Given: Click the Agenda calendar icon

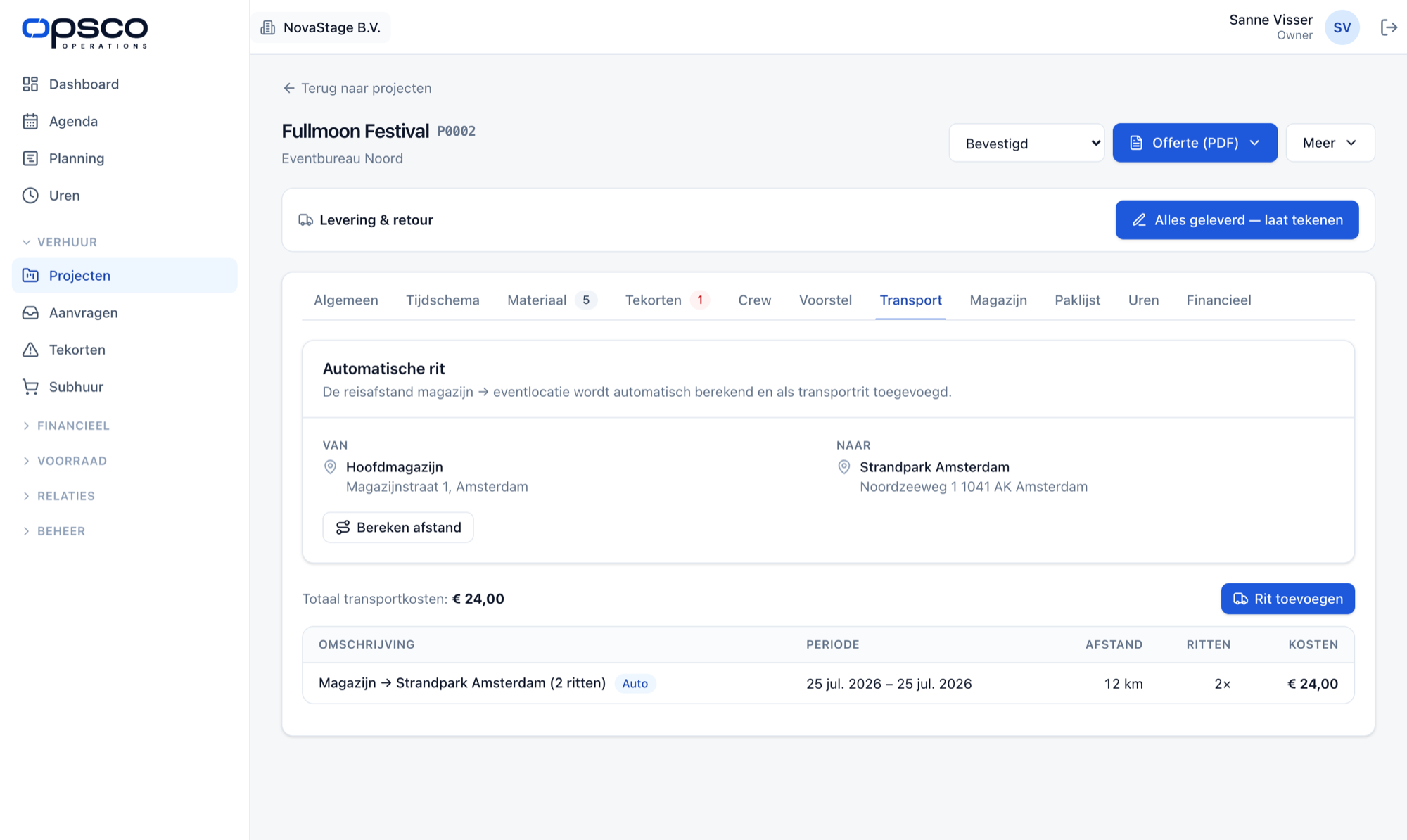Looking at the screenshot, I should 30,122.
